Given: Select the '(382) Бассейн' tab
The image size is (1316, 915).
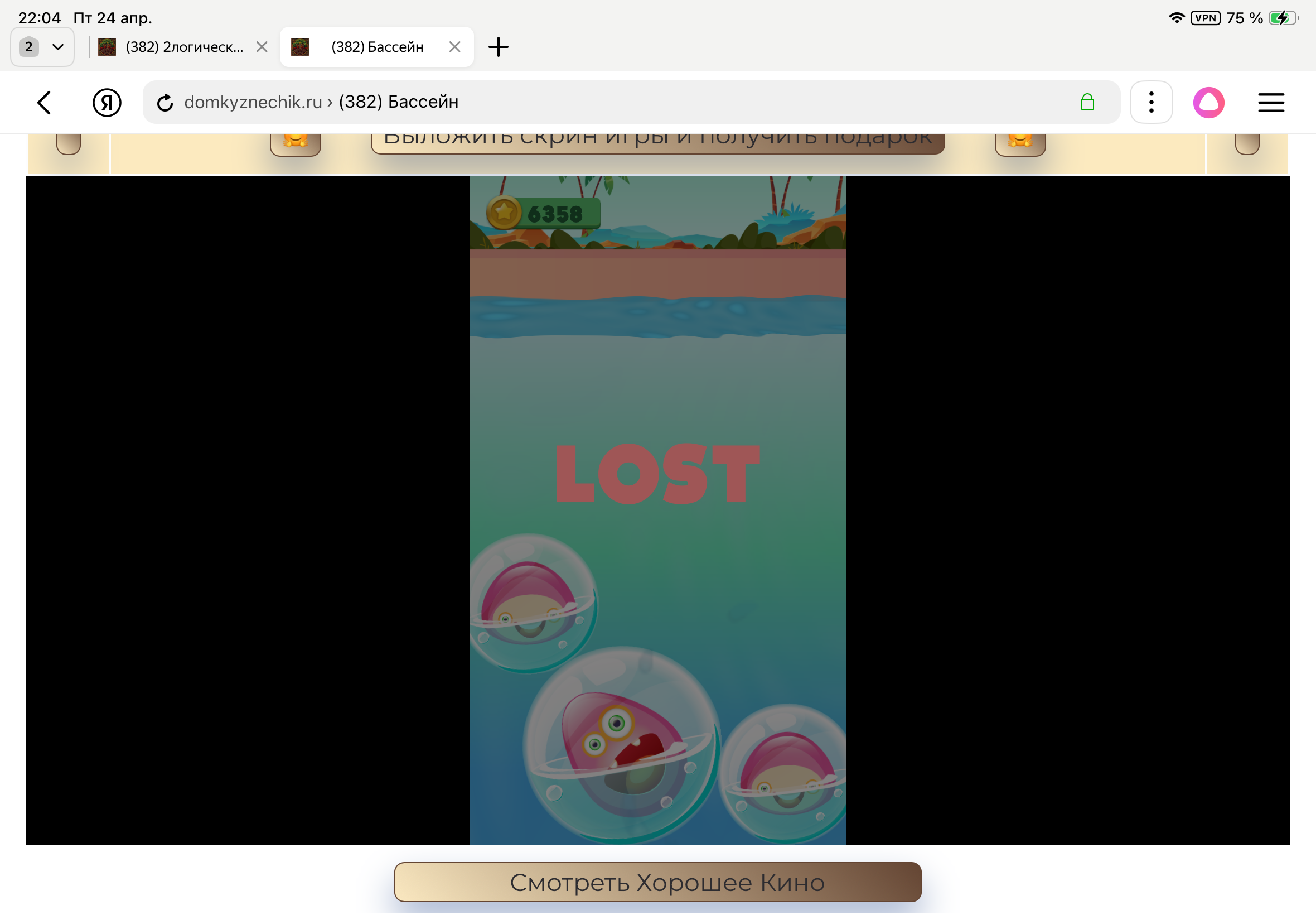Looking at the screenshot, I should click(376, 47).
